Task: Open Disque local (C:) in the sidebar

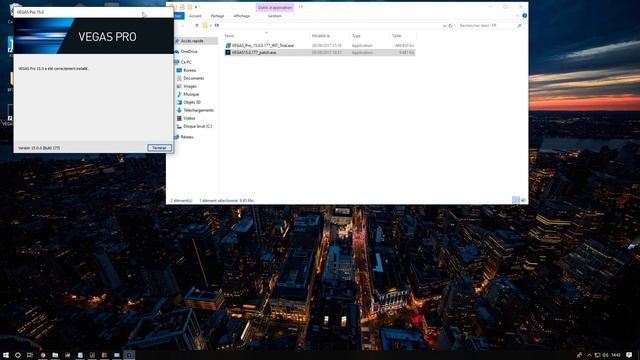Action: tap(198, 126)
